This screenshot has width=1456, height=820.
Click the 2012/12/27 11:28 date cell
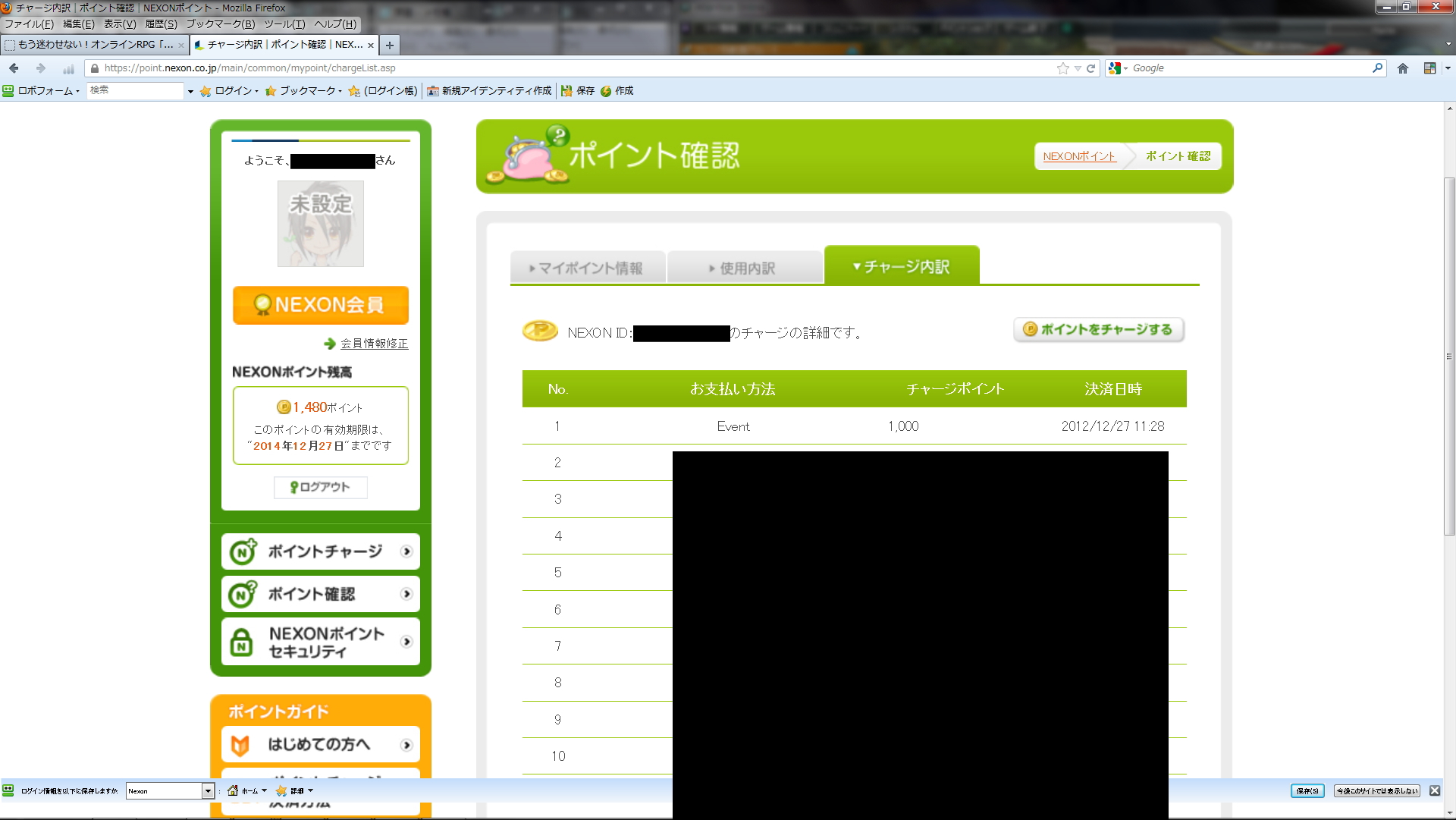point(1112,426)
